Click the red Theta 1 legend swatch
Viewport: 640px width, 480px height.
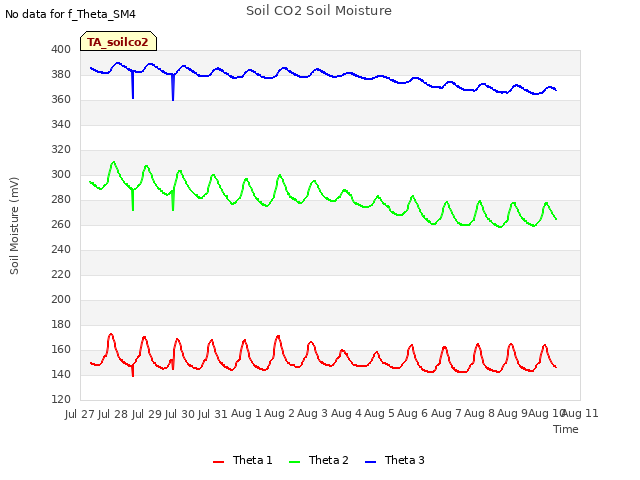219,462
